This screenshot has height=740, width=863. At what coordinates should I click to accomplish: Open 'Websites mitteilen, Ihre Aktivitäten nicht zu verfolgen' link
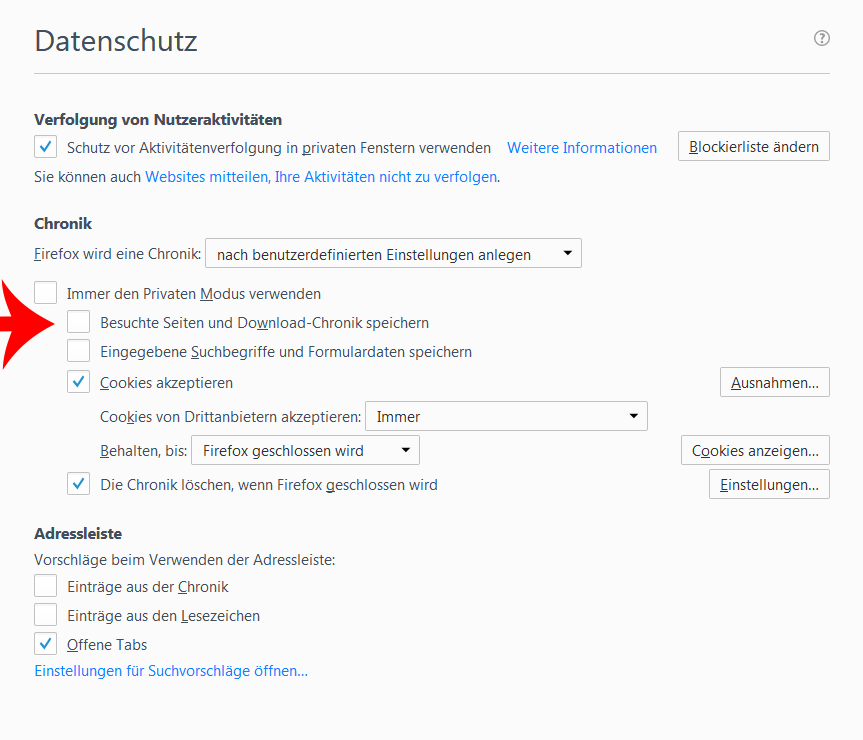point(321,177)
